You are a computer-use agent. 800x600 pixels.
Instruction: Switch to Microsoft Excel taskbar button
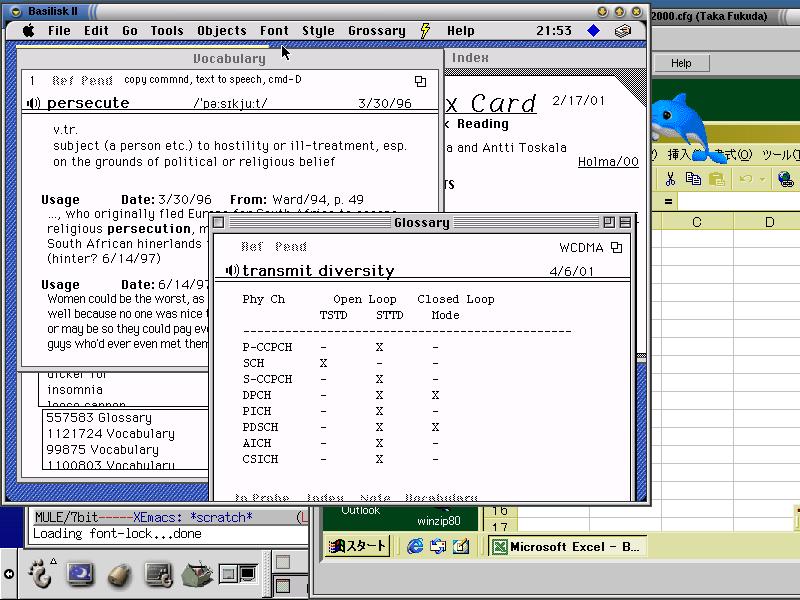click(x=565, y=546)
